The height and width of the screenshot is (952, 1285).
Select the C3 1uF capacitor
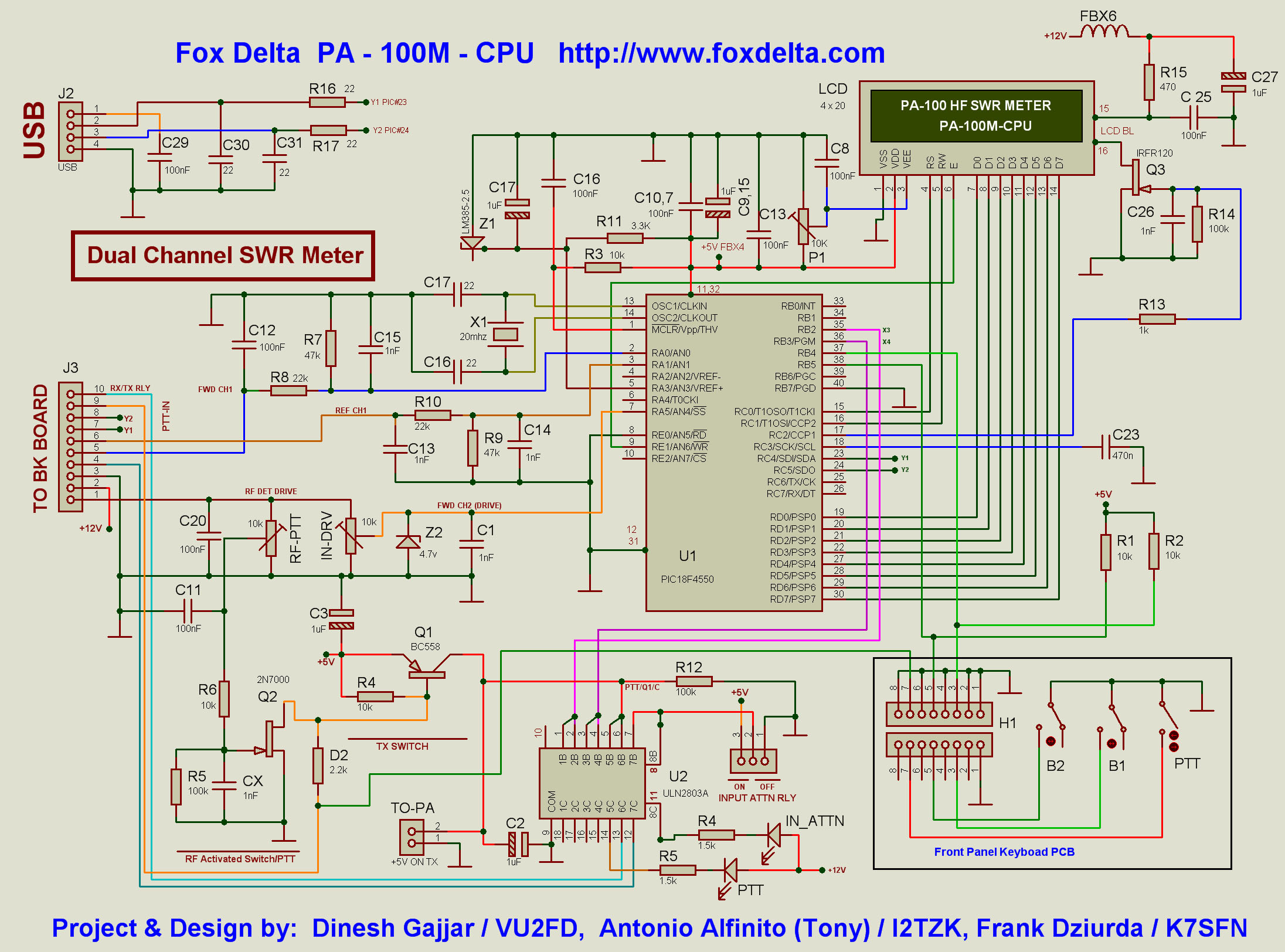pyautogui.click(x=341, y=619)
